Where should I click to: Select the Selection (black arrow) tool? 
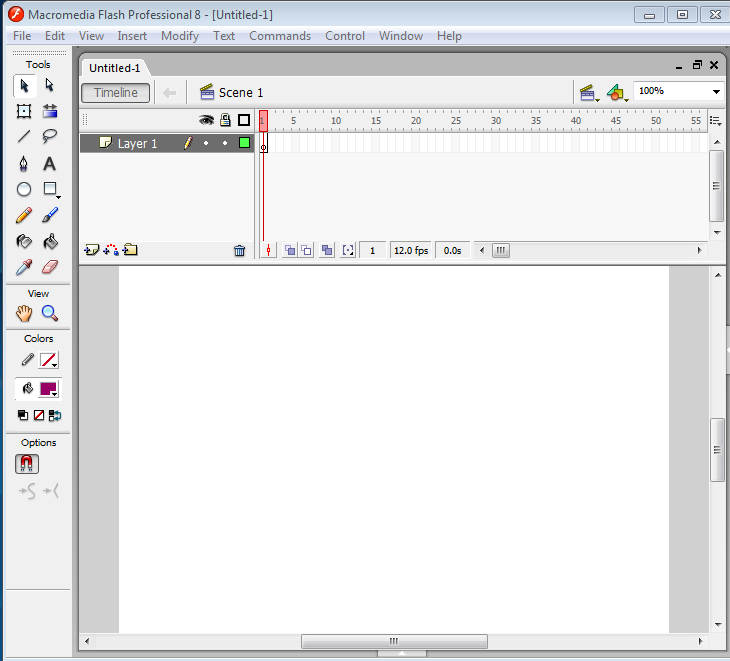24,86
